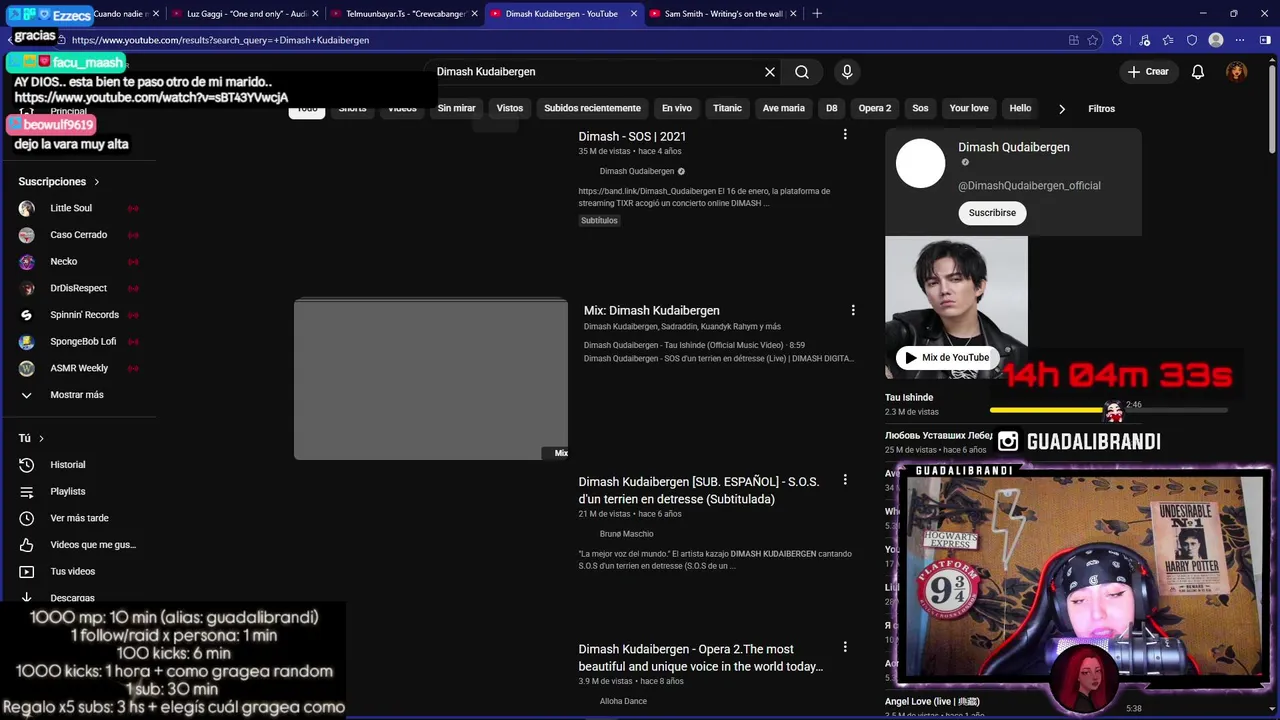Screen dimensions: 1280x720
Task: Click the magnifier search button
Action: [802, 72]
